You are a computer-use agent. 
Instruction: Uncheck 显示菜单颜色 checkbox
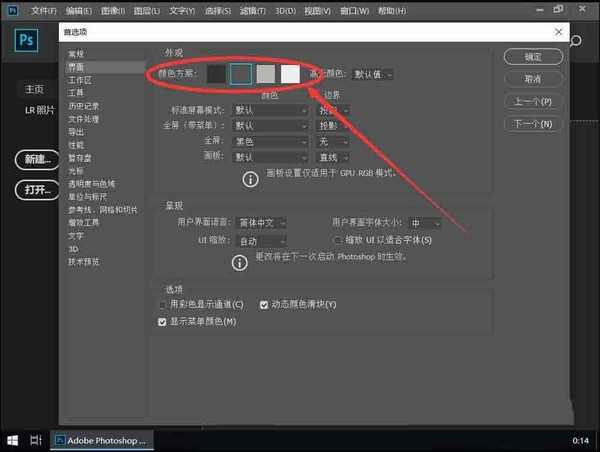[164, 321]
